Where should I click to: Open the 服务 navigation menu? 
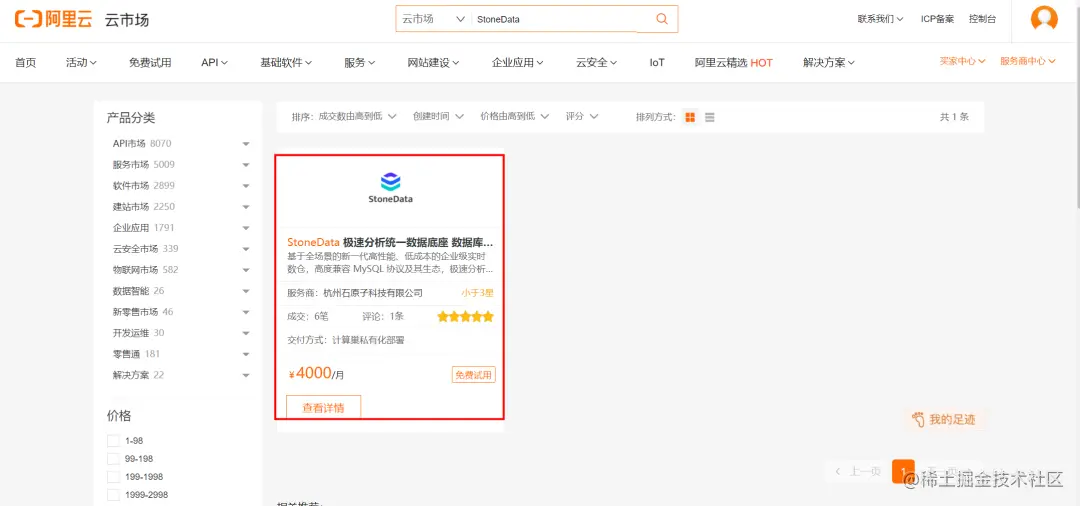(x=360, y=63)
